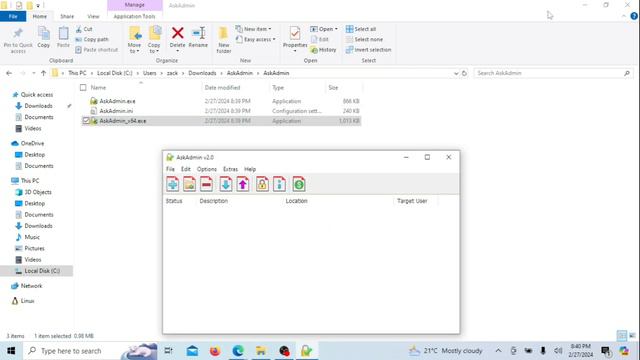The image size is (640, 360).
Task: Click Copy path in Clipboard group
Action: click(92, 39)
